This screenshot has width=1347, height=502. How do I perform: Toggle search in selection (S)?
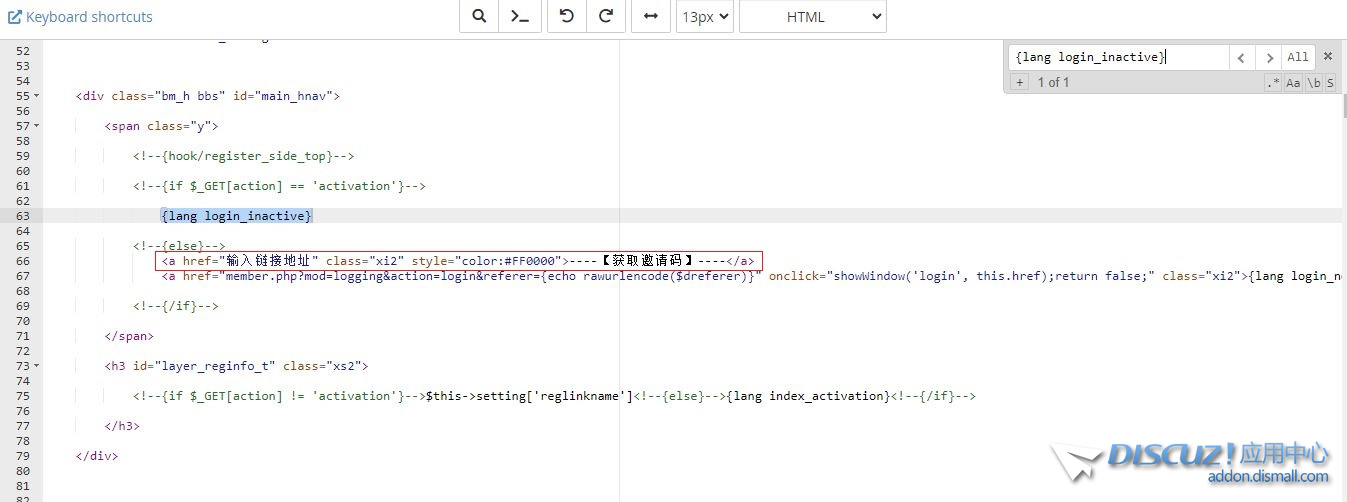coord(1330,83)
